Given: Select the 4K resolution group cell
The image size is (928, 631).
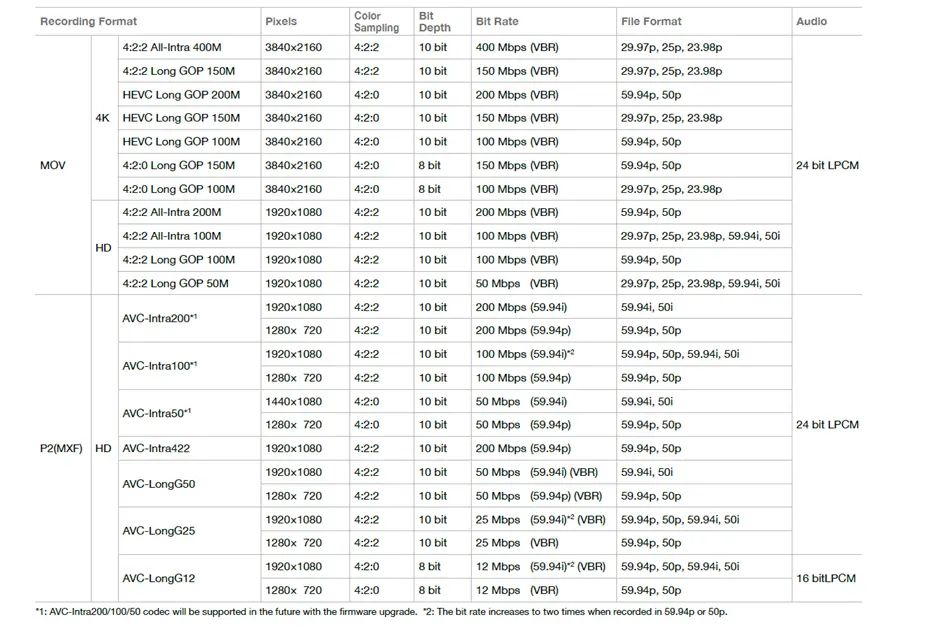Looking at the screenshot, I should [102, 118].
